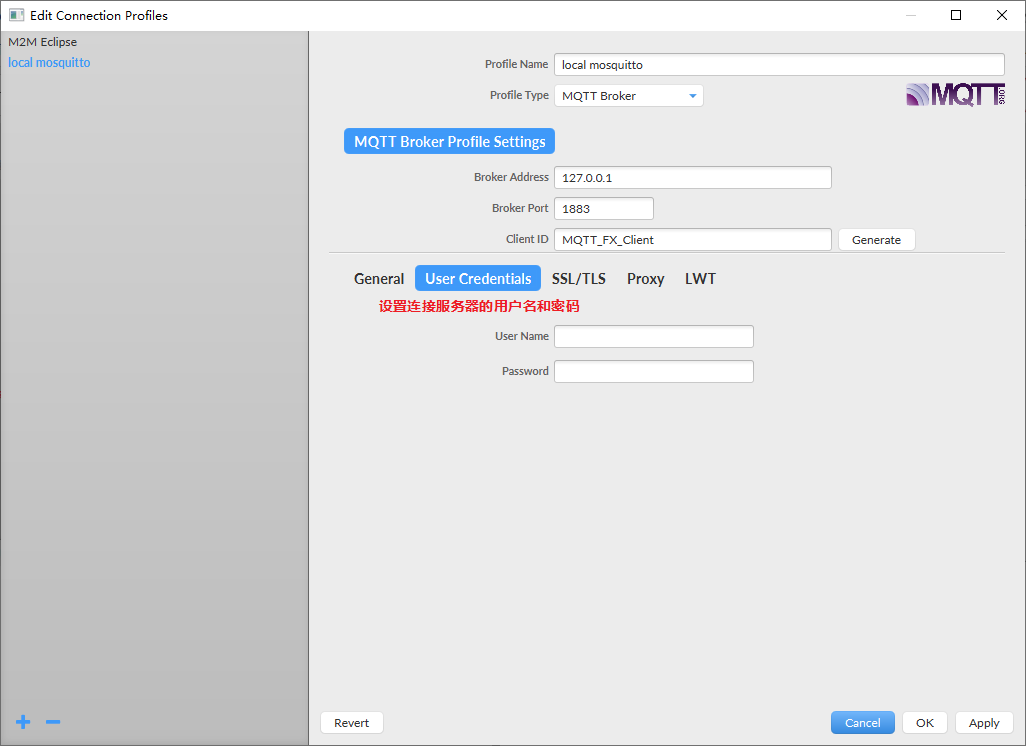The image size is (1026, 746).
Task: Focus the User Name field
Action: (654, 336)
